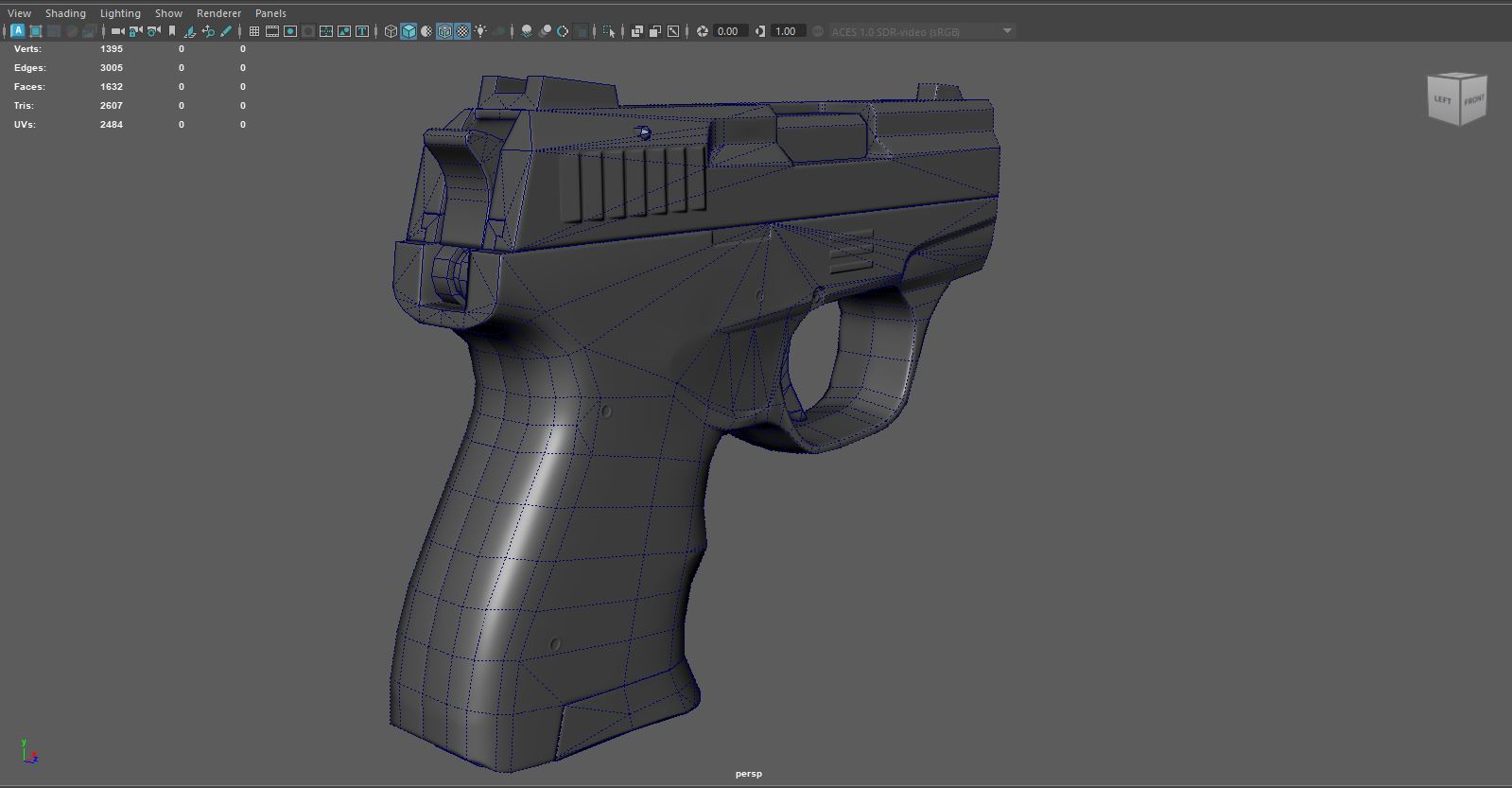Click the Exposure value field
This screenshot has width=1512, height=788.
pos(730,31)
